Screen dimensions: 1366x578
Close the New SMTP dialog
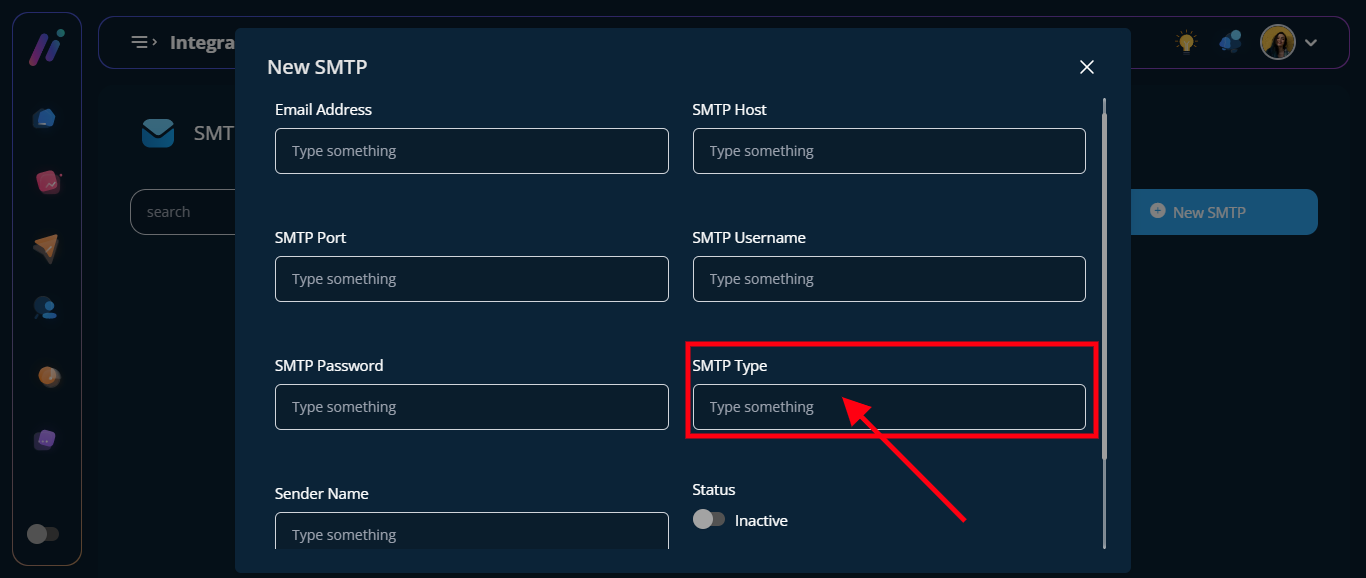1087,67
